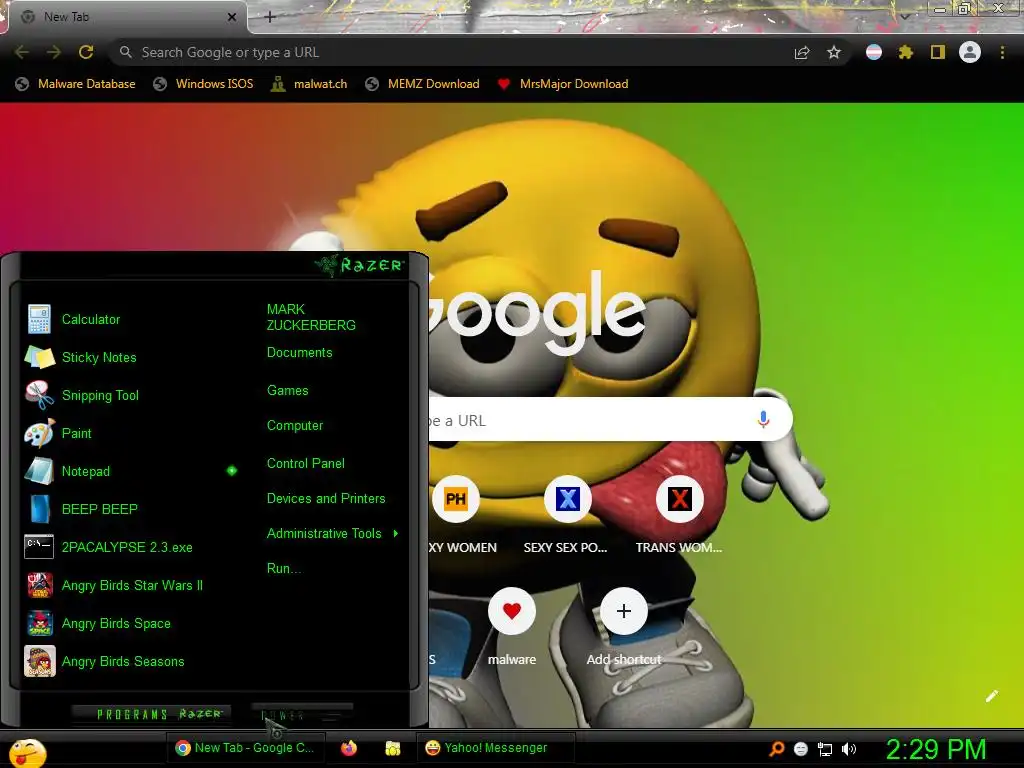The image size is (1024, 768).
Task: Share this page icon in address bar
Action: point(802,52)
